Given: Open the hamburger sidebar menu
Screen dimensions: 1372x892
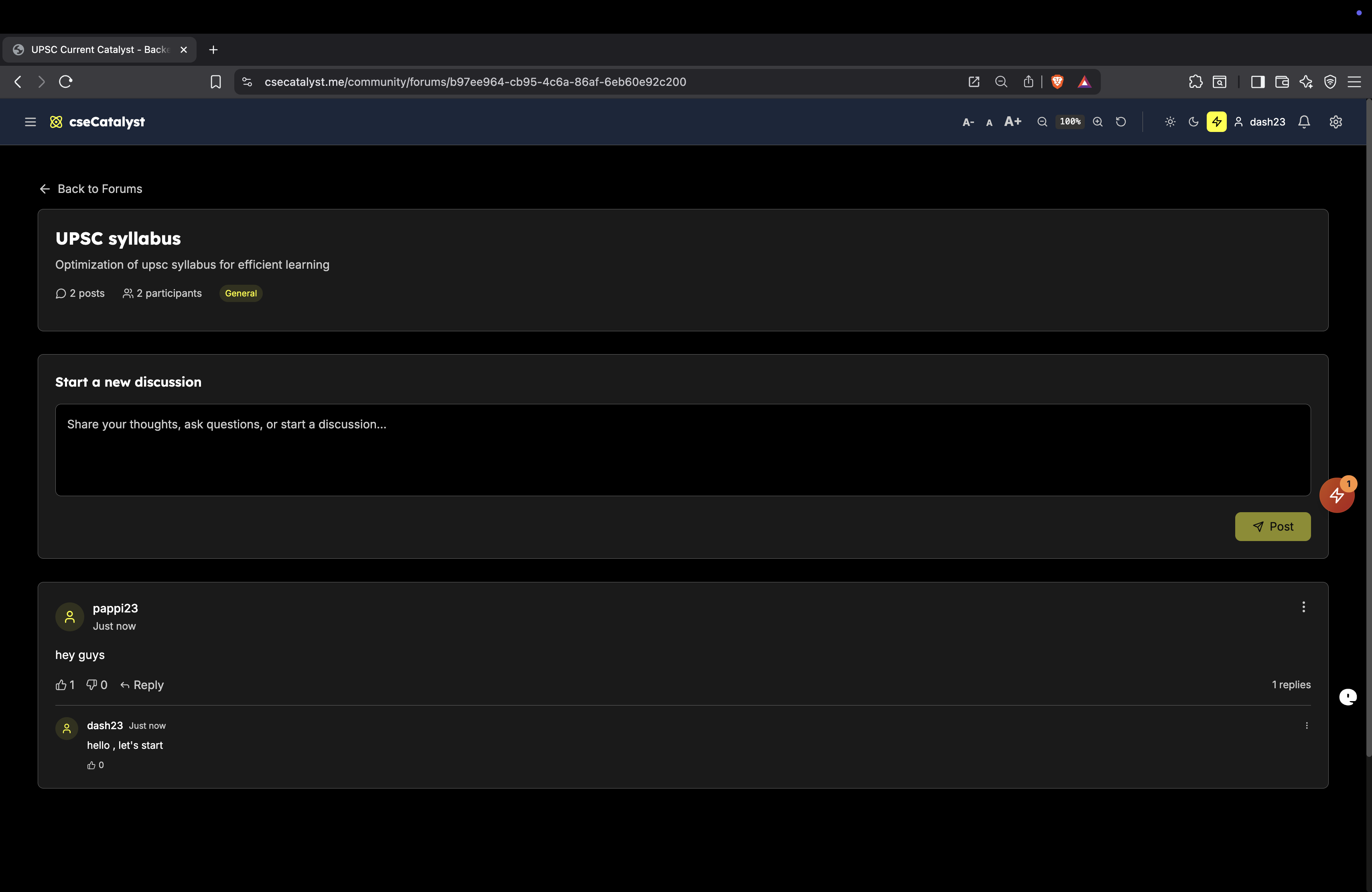Looking at the screenshot, I should coord(30,122).
